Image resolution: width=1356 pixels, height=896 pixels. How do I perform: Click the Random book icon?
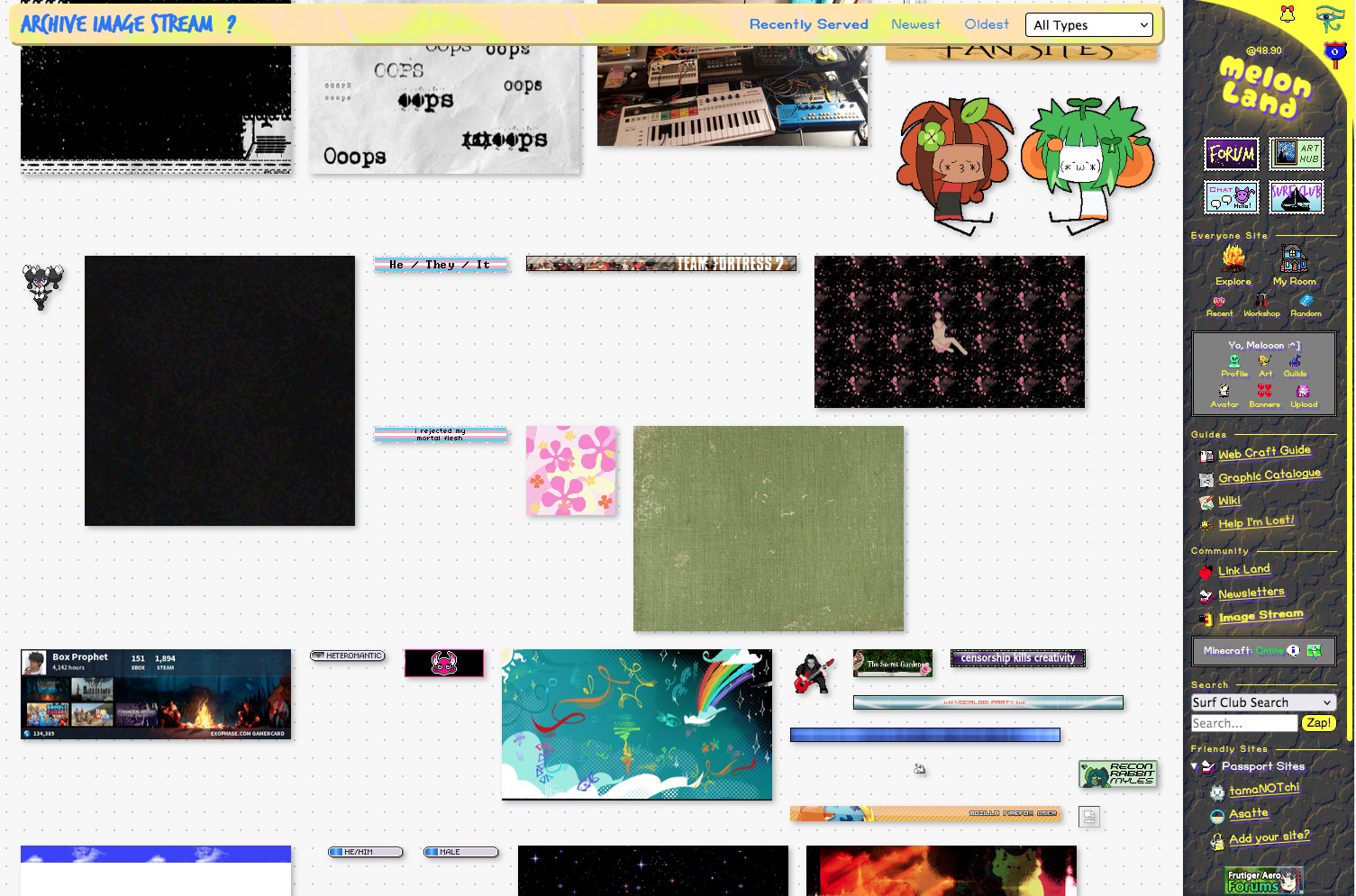(x=1306, y=301)
